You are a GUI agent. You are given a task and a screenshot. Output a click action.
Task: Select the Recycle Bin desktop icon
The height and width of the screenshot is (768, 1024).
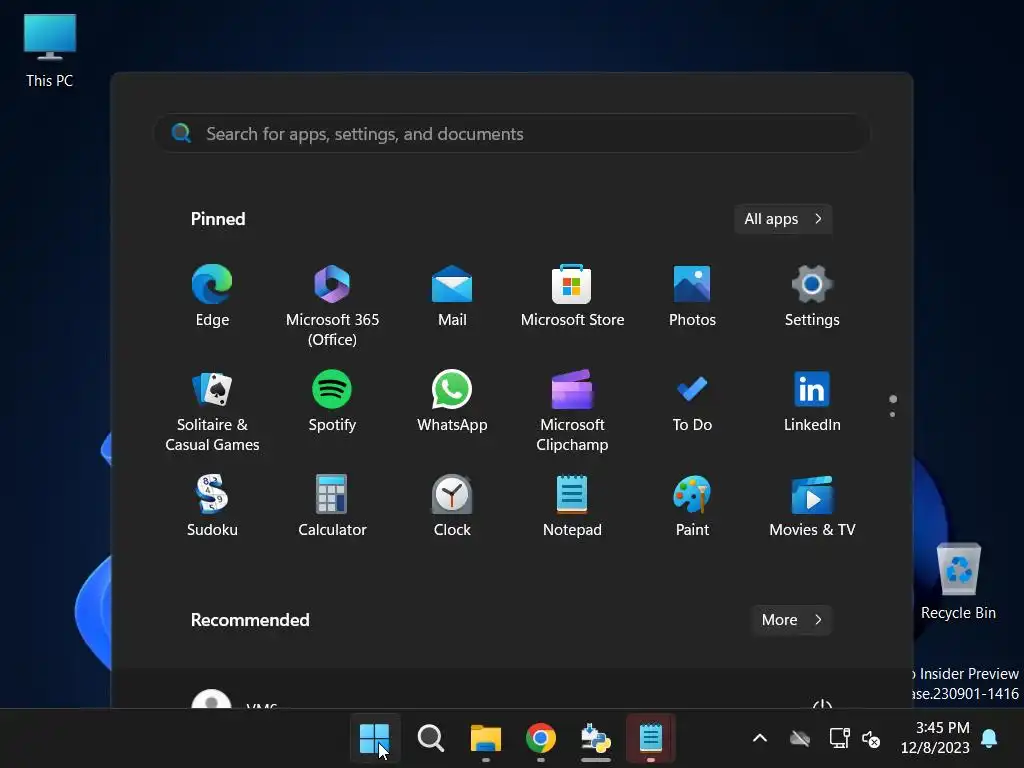(958, 581)
